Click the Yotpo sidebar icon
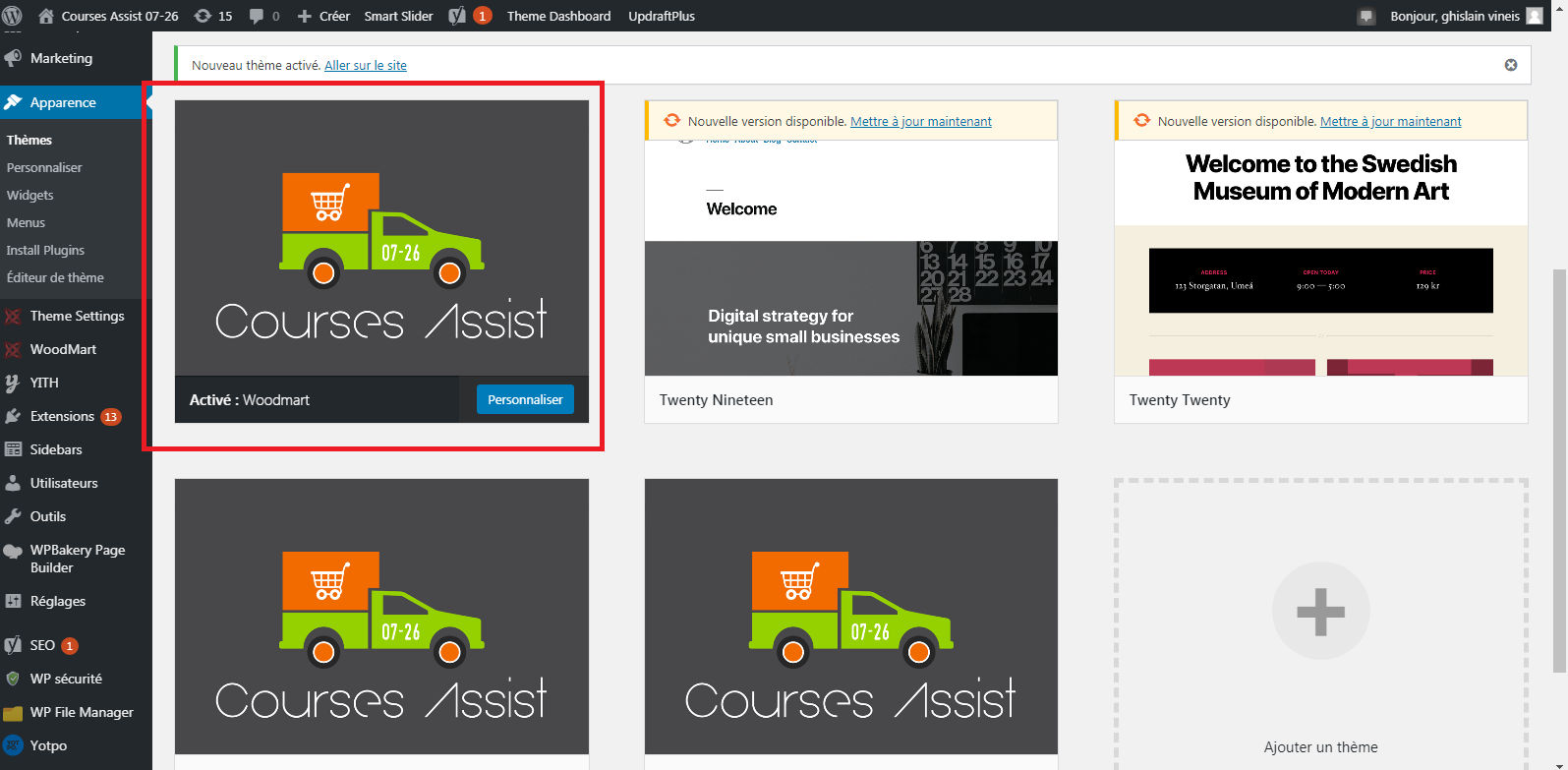Image resolution: width=1568 pixels, height=770 pixels. tap(13, 745)
